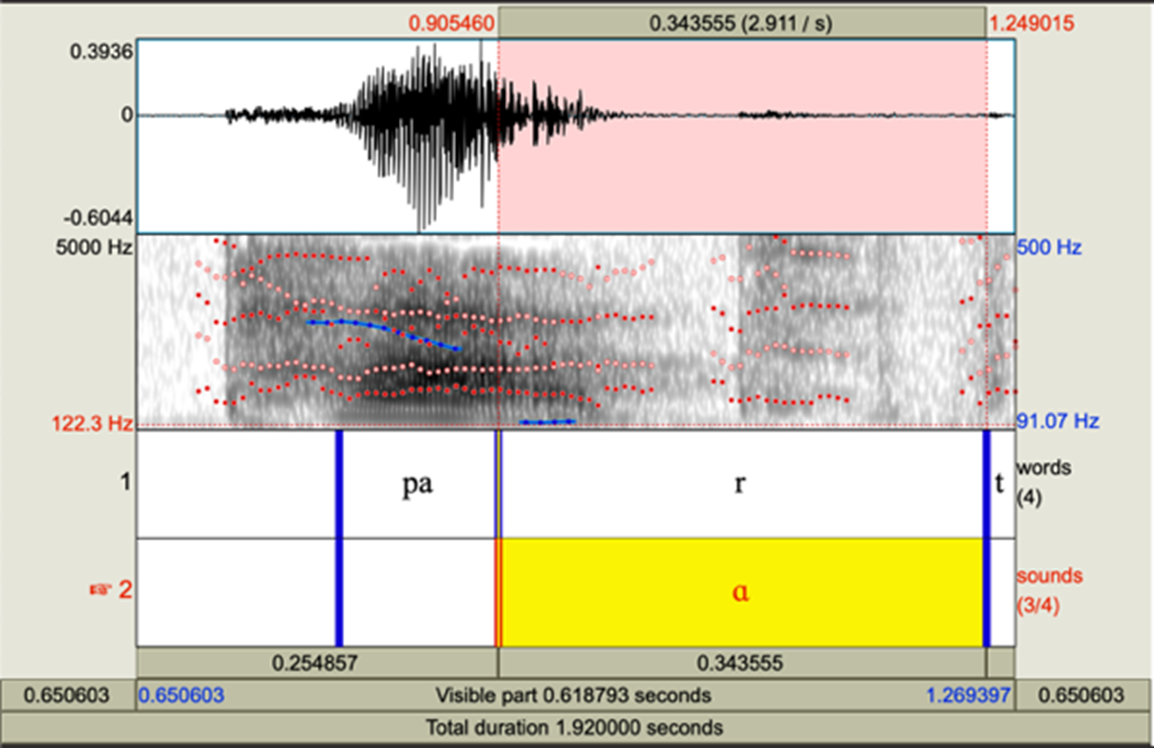
Task: Play the 0.254857 segment before the selection
Action: coord(317,662)
